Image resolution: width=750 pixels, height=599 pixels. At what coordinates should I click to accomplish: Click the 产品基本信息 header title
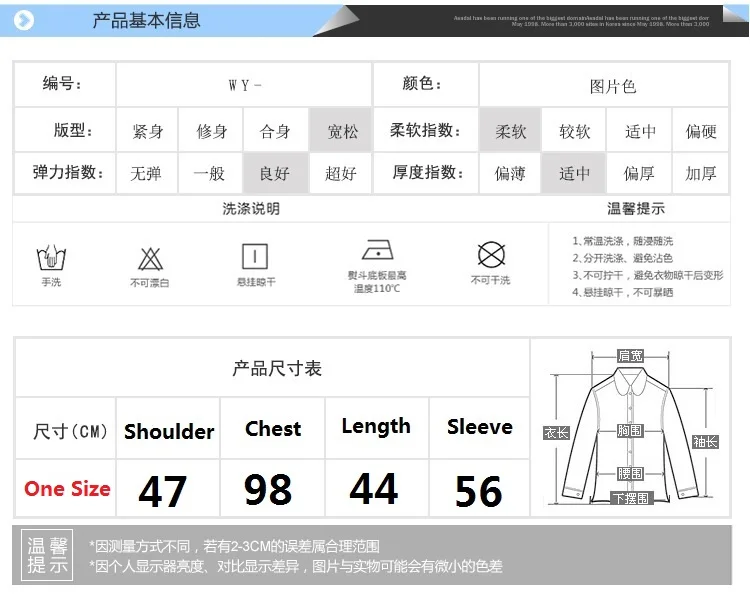pyautogui.click(x=146, y=20)
